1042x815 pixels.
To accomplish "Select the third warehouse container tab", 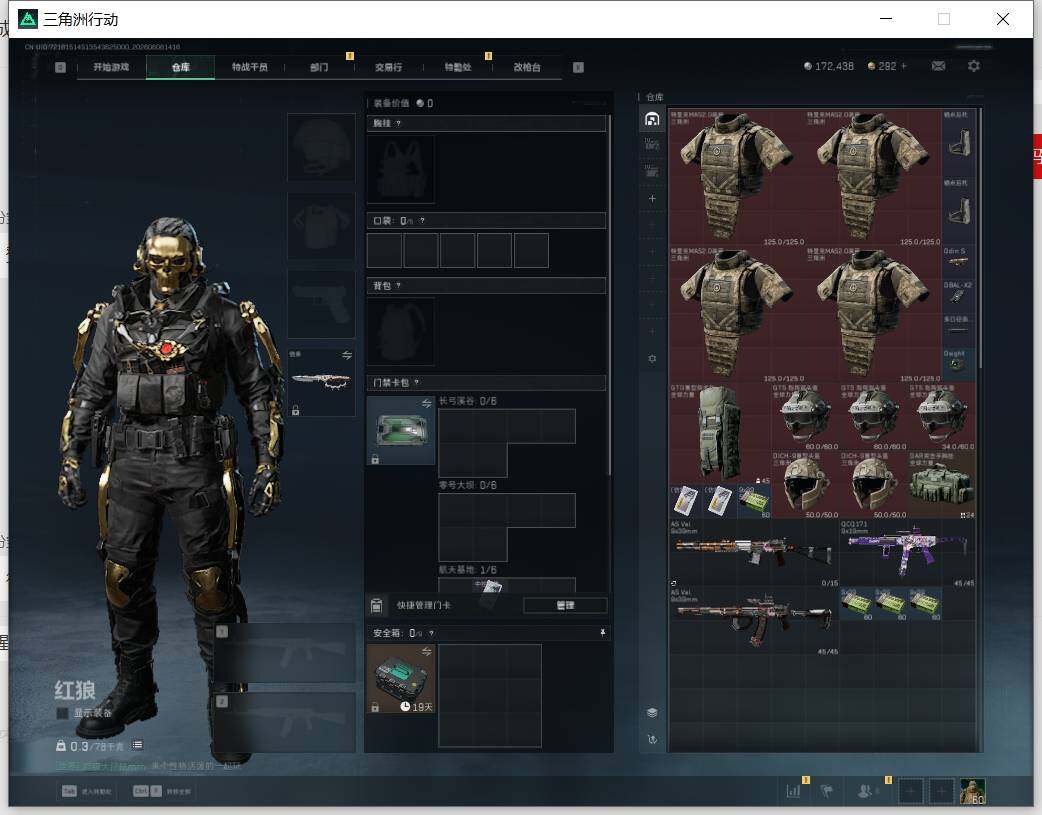I will pos(652,172).
